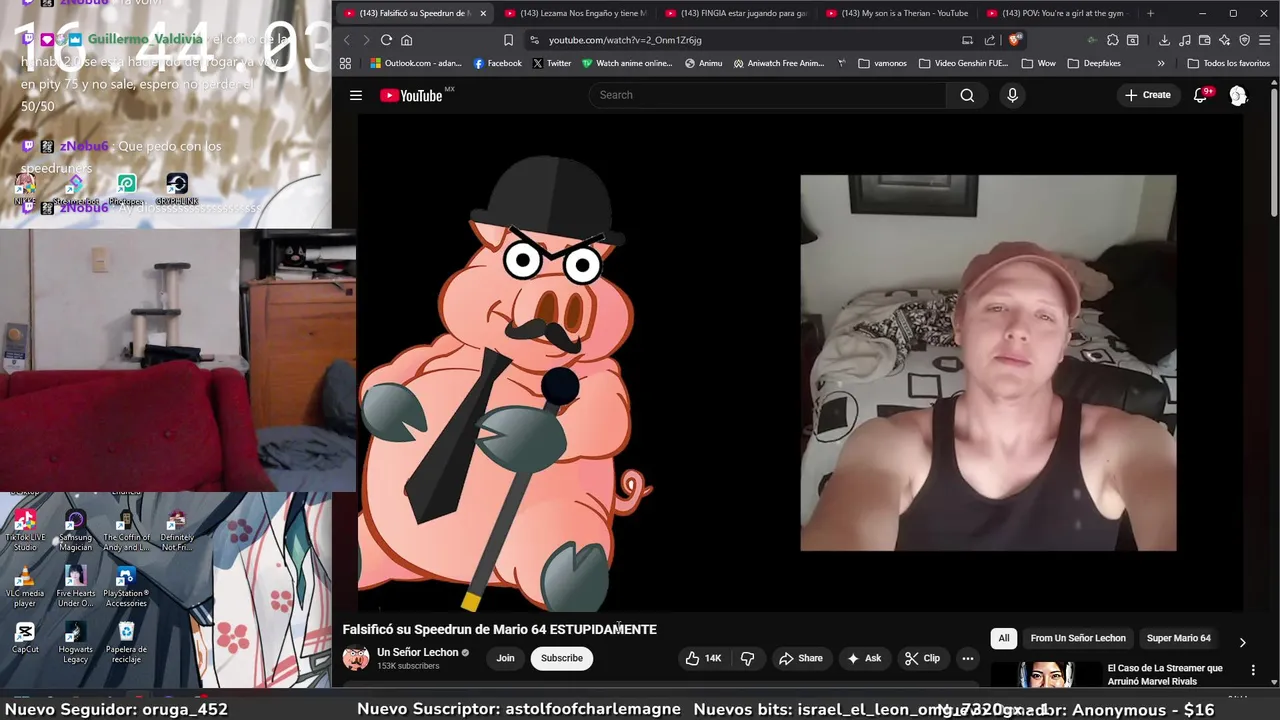Open Samsung Magician desktop shortcut

(x=75, y=531)
